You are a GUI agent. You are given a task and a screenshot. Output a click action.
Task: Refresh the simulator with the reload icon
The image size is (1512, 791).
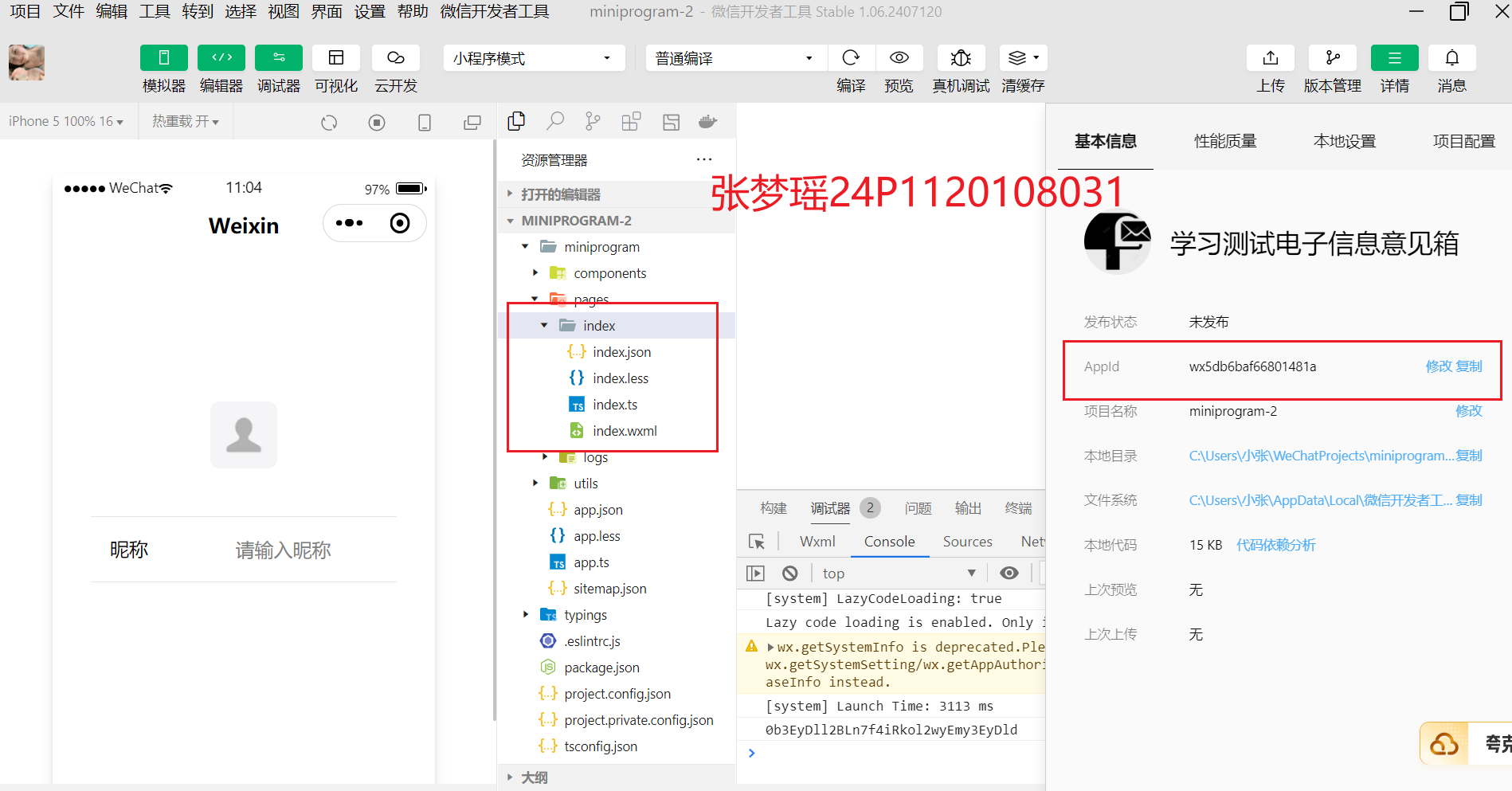coord(329,123)
